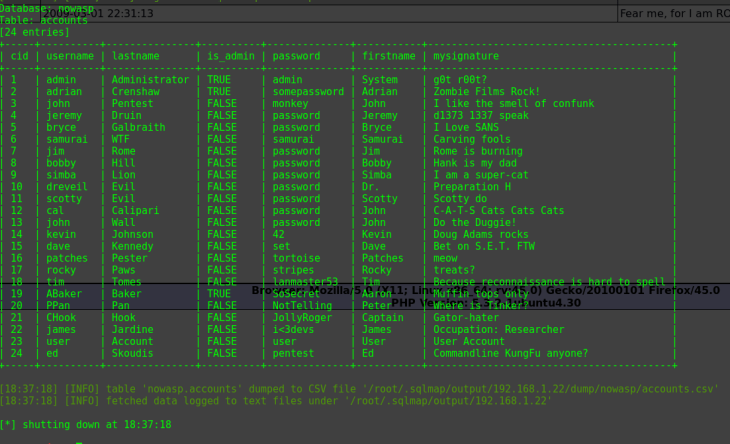Screen dimensions: 730x444
Task: Click the signature 'Rome is burning'
Action: 478,151
